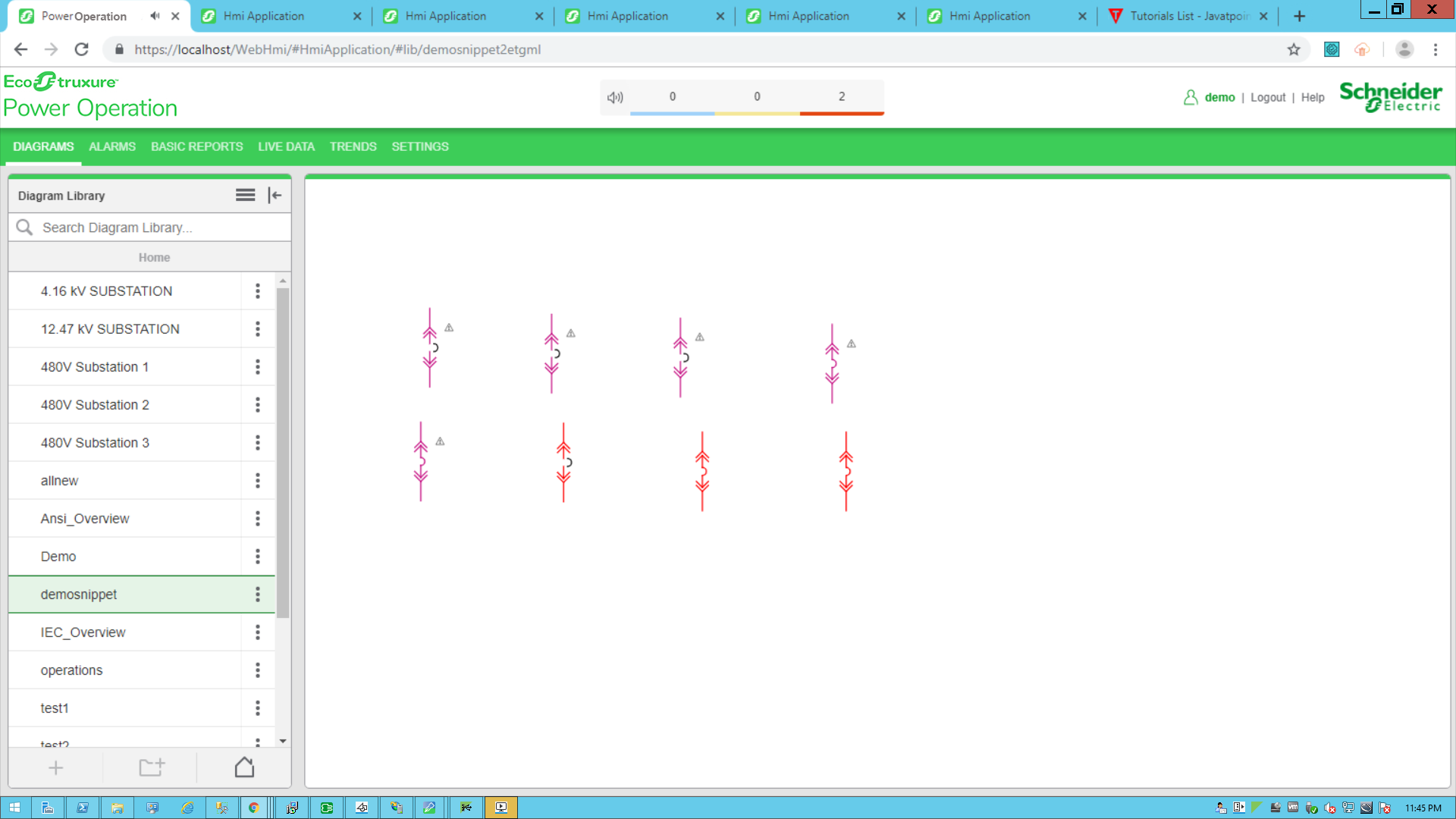Open options menu for demosnippet
Image resolution: width=1456 pixels, height=819 pixels.
tap(258, 595)
